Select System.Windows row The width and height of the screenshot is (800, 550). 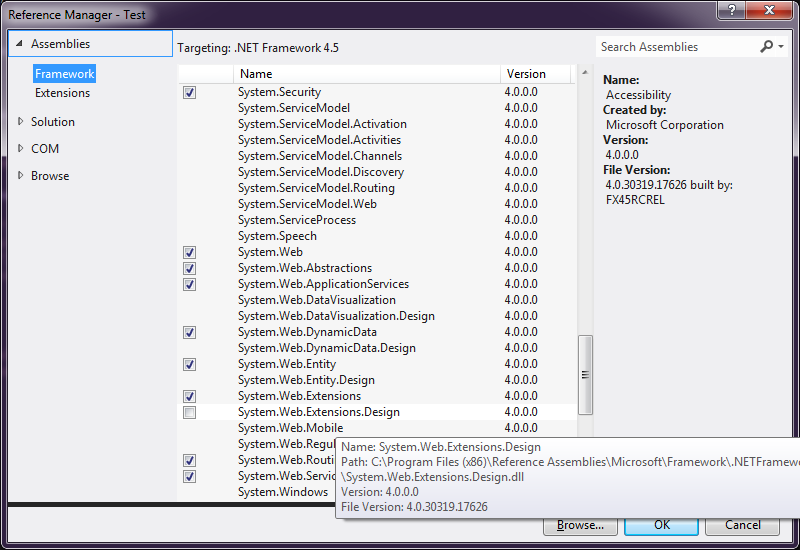pos(256,492)
